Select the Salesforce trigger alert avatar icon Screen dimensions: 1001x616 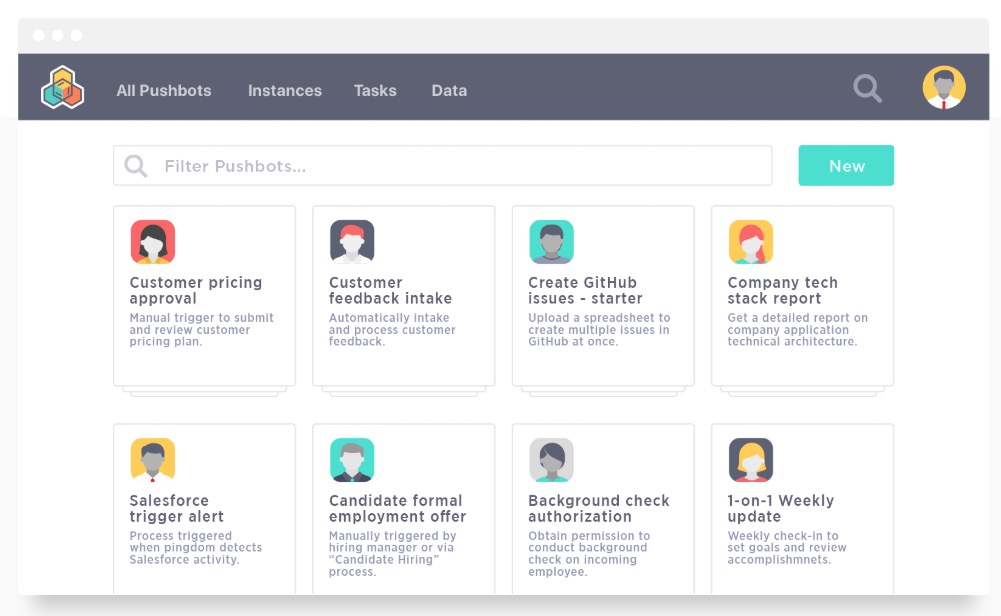(152, 460)
